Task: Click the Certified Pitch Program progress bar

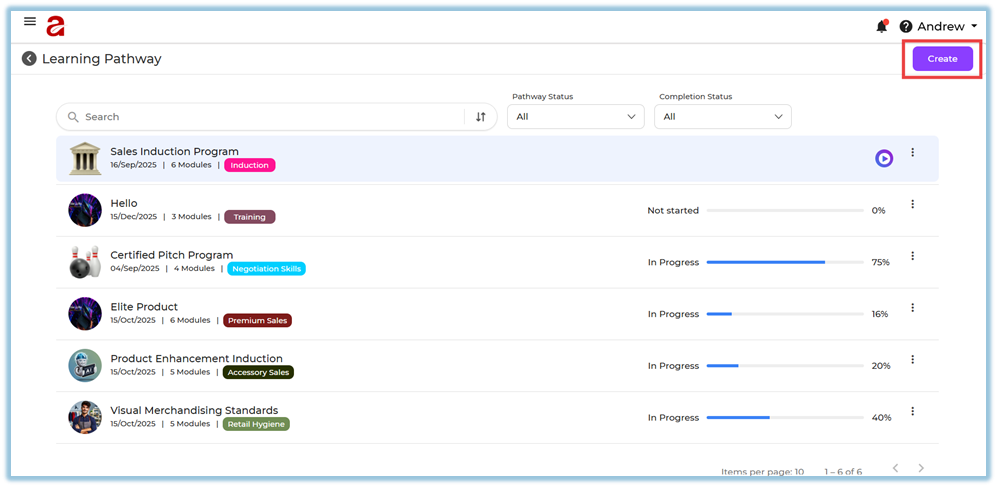Action: coord(784,262)
